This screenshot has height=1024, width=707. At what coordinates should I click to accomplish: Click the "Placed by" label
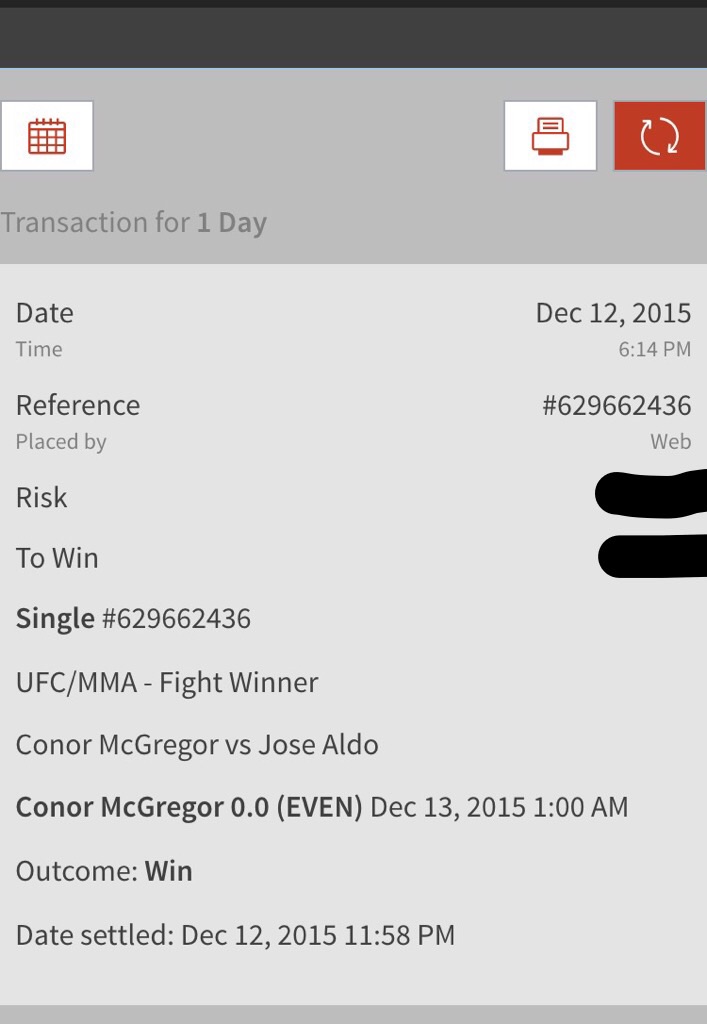(x=61, y=442)
